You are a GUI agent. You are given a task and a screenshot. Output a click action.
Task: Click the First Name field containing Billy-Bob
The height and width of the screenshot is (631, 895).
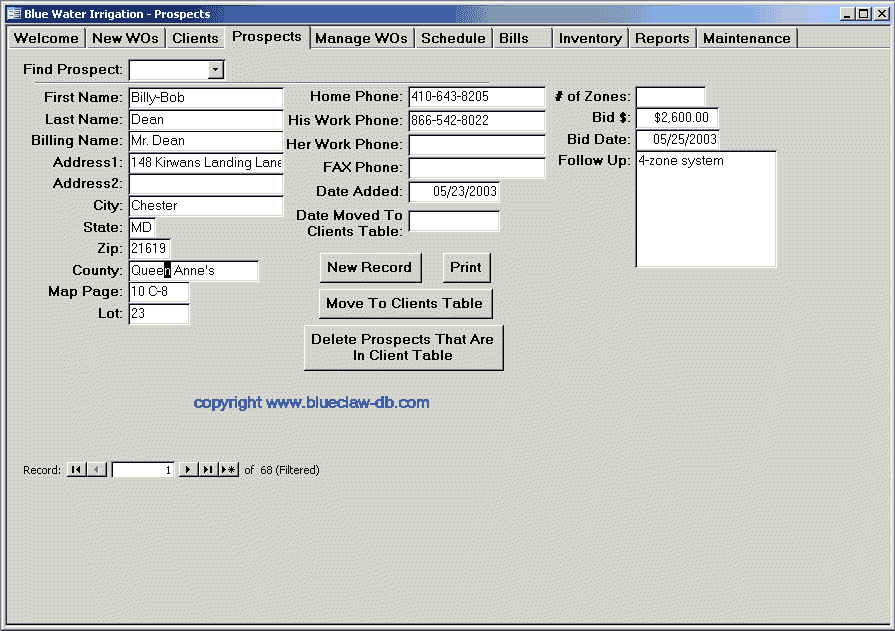206,98
